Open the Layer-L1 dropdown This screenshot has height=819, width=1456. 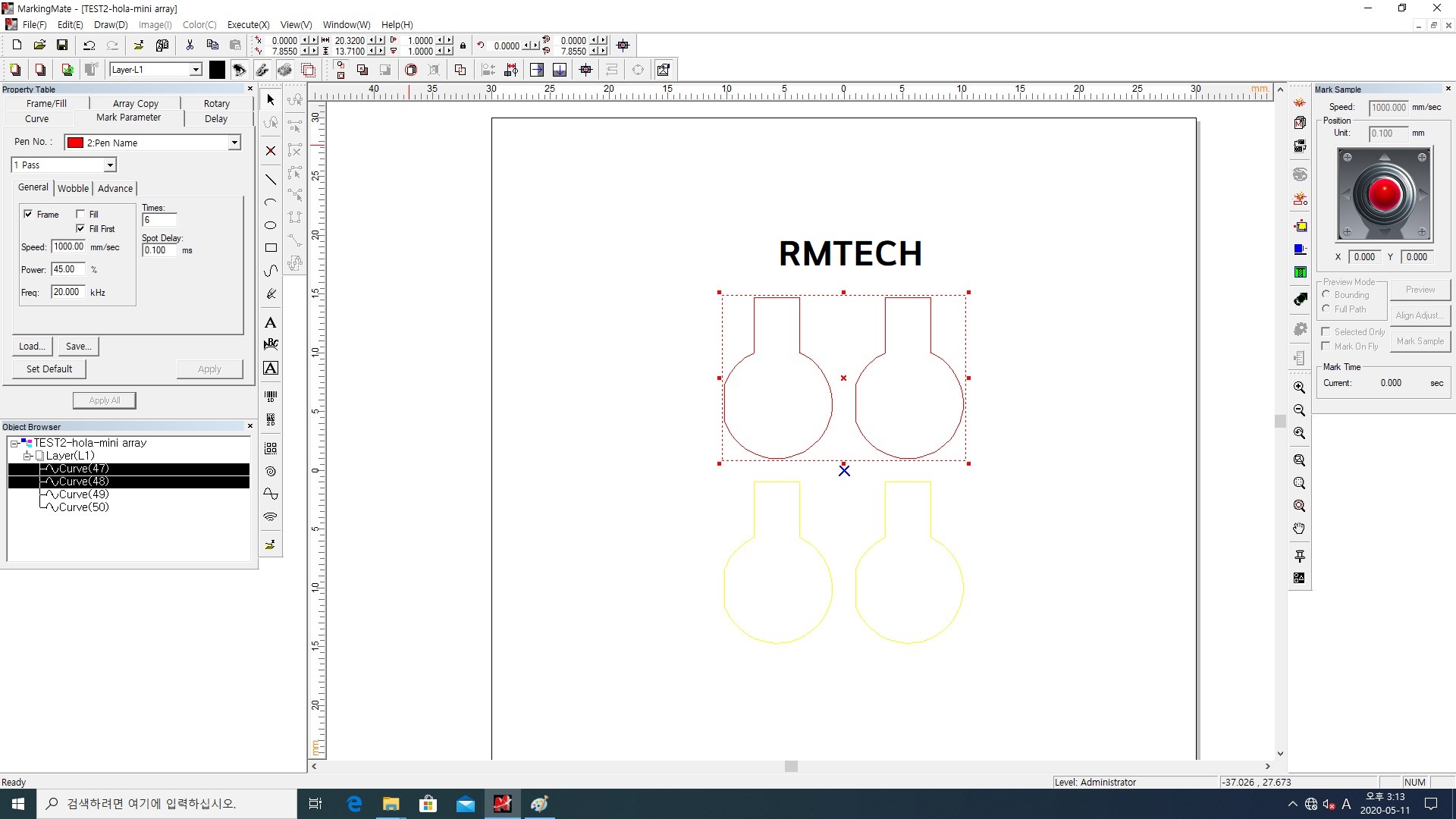click(196, 70)
